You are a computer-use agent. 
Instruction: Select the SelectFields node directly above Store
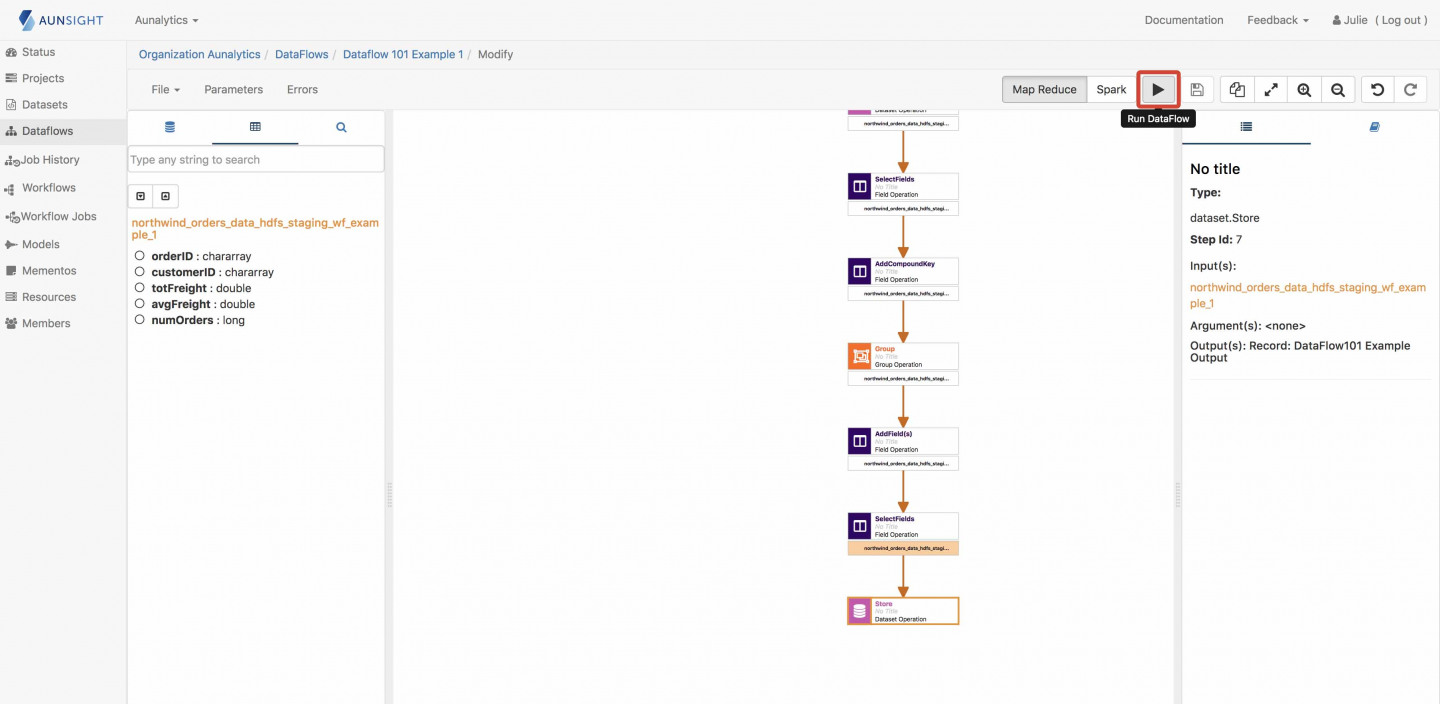click(903, 527)
